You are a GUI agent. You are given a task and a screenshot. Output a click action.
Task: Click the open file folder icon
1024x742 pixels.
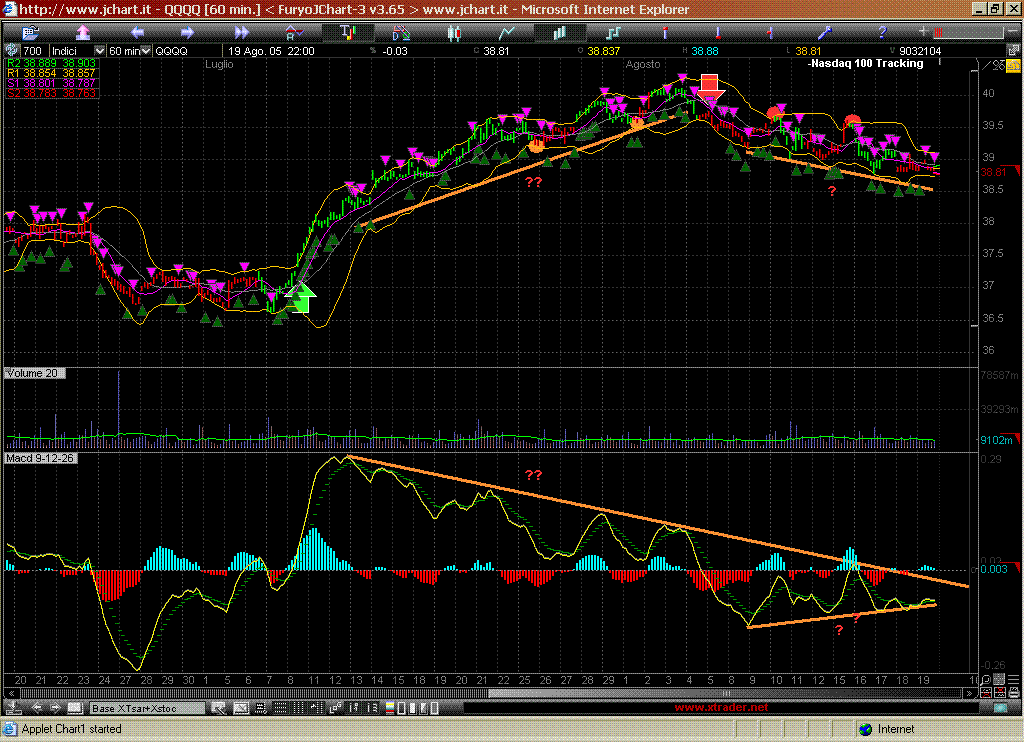pos(30,33)
